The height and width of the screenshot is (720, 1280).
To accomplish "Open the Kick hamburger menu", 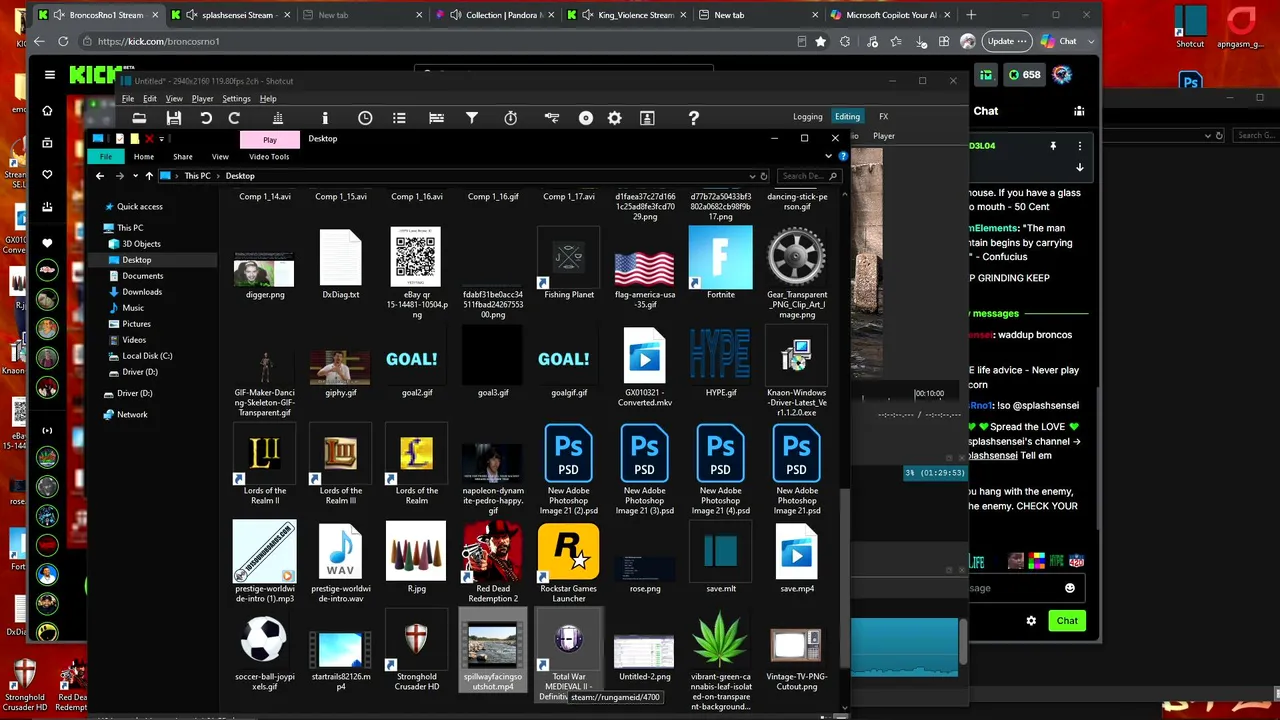I will click(49, 75).
